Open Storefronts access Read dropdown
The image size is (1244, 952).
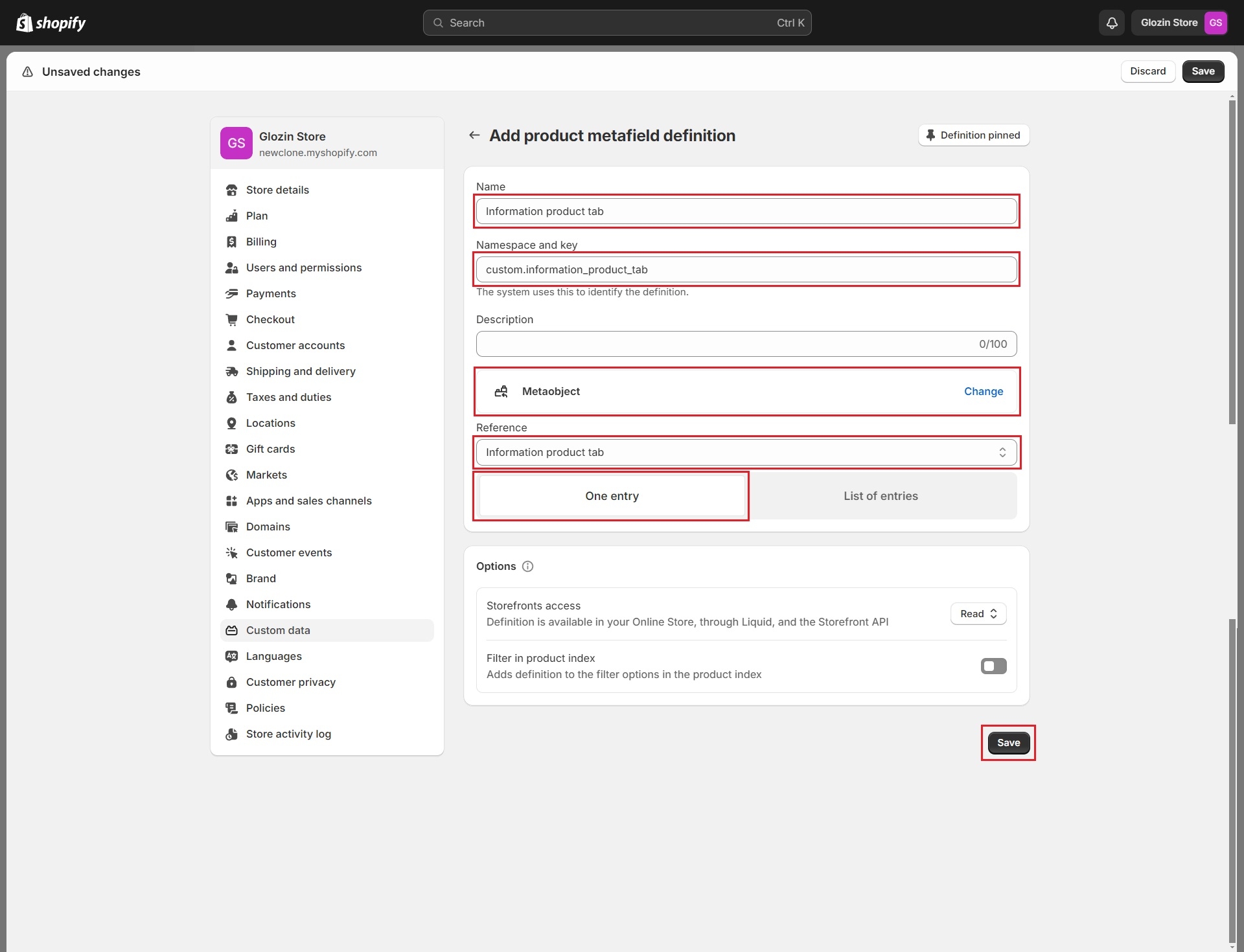tap(978, 614)
